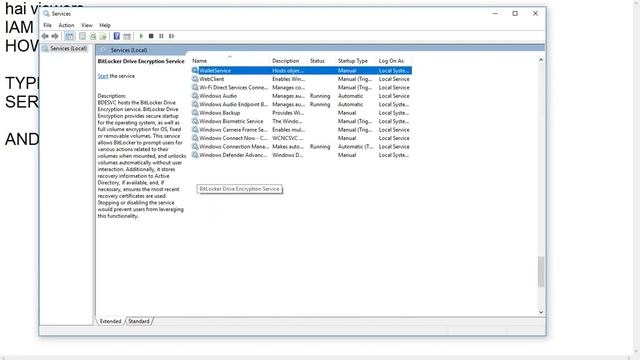Restart the service using the restart icon
The image size is (640, 360).
171,36
